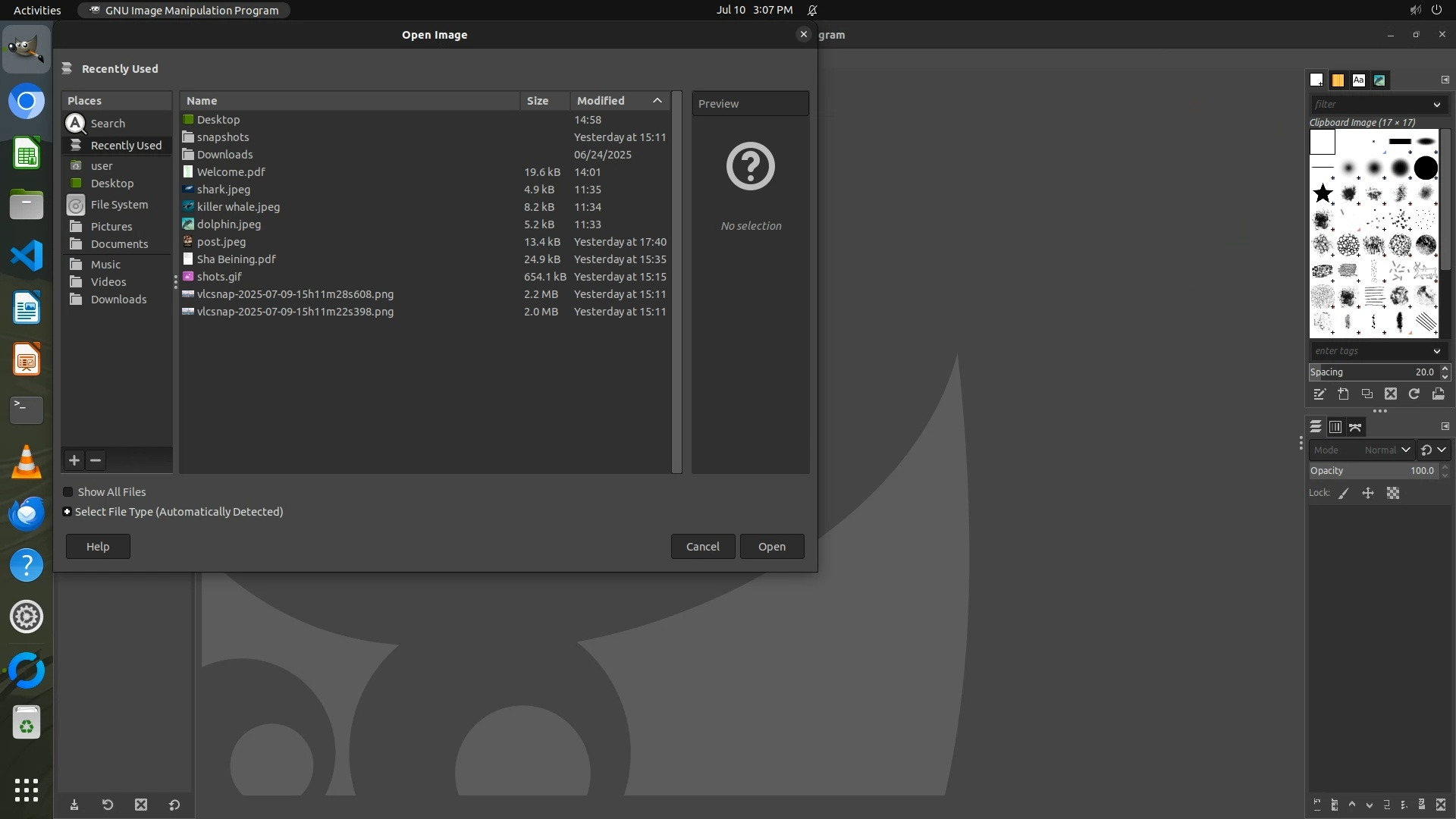Click the Open button

[x=771, y=547]
